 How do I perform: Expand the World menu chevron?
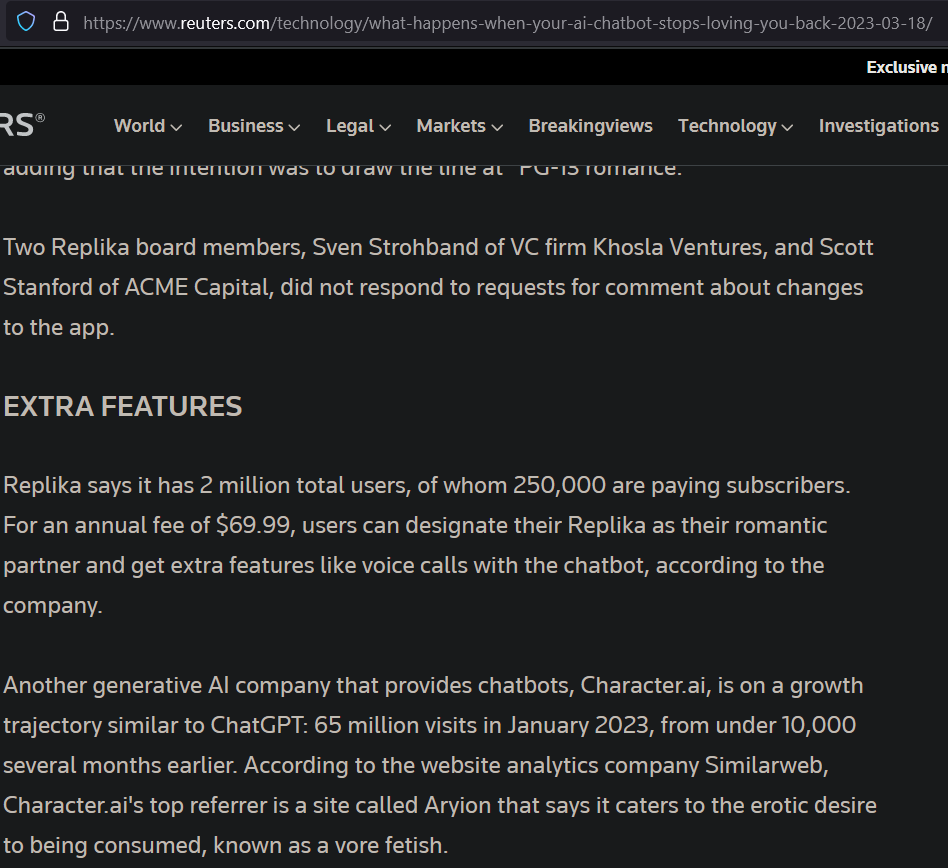tap(177, 127)
